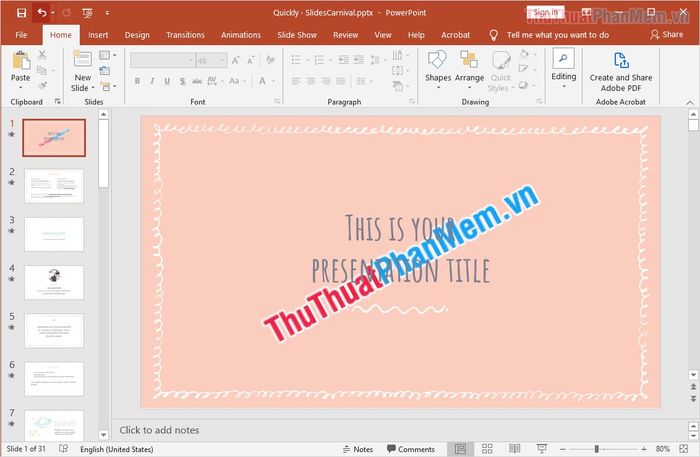
Task: Click the Copy icon
Action: [42, 70]
